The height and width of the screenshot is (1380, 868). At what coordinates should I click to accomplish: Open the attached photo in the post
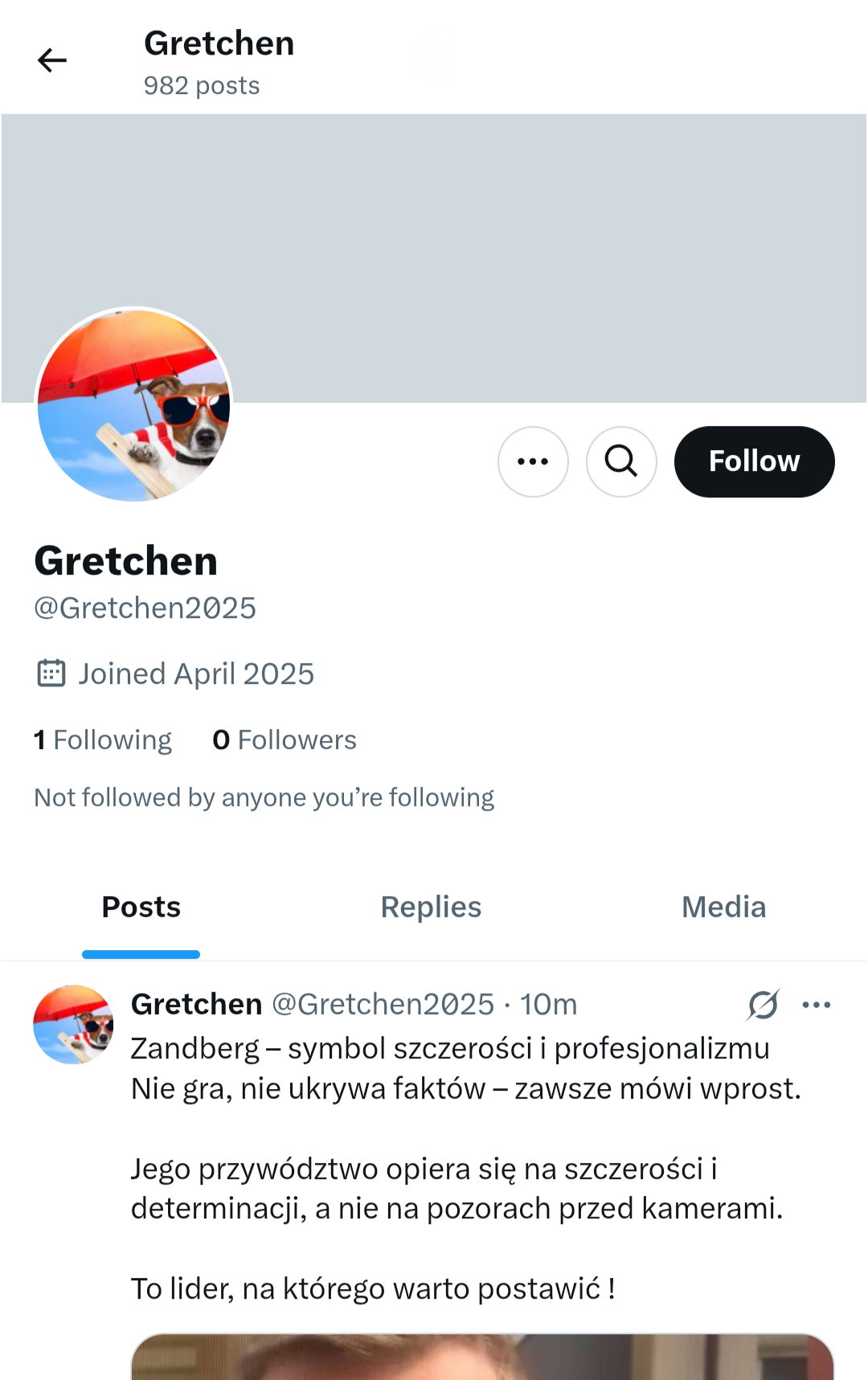pyautogui.click(x=482, y=1357)
